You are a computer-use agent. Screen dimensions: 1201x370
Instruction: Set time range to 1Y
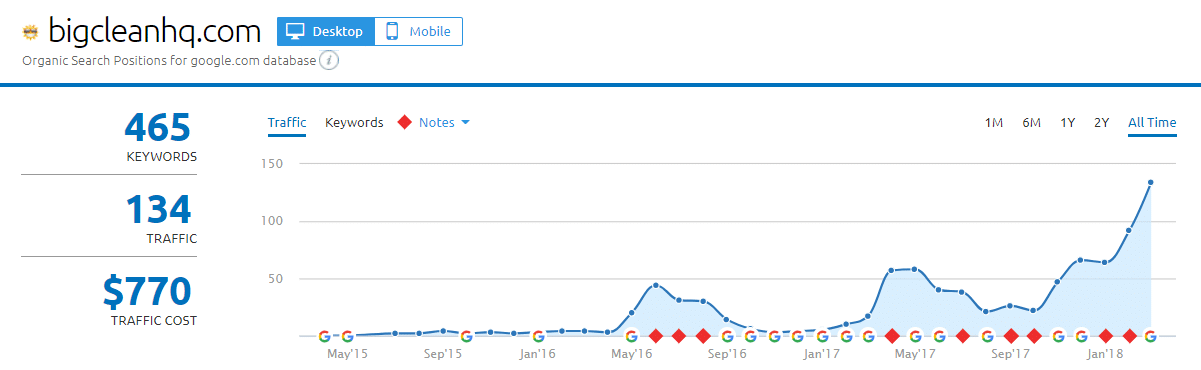pos(1068,122)
